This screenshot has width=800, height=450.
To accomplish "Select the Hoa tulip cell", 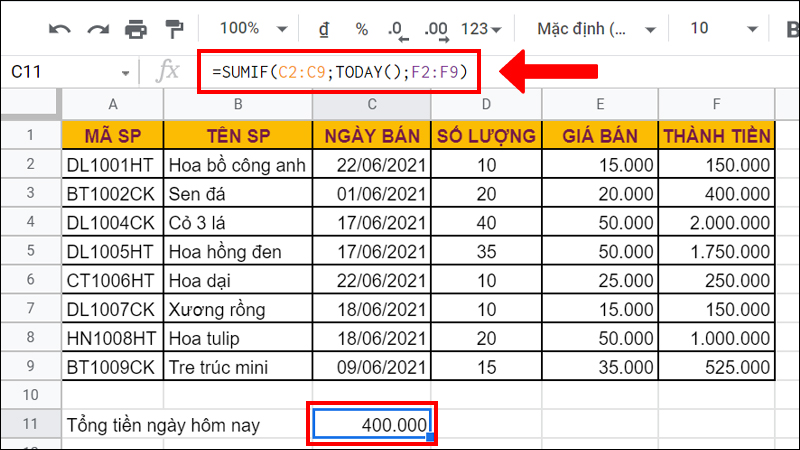I will [x=237, y=338].
